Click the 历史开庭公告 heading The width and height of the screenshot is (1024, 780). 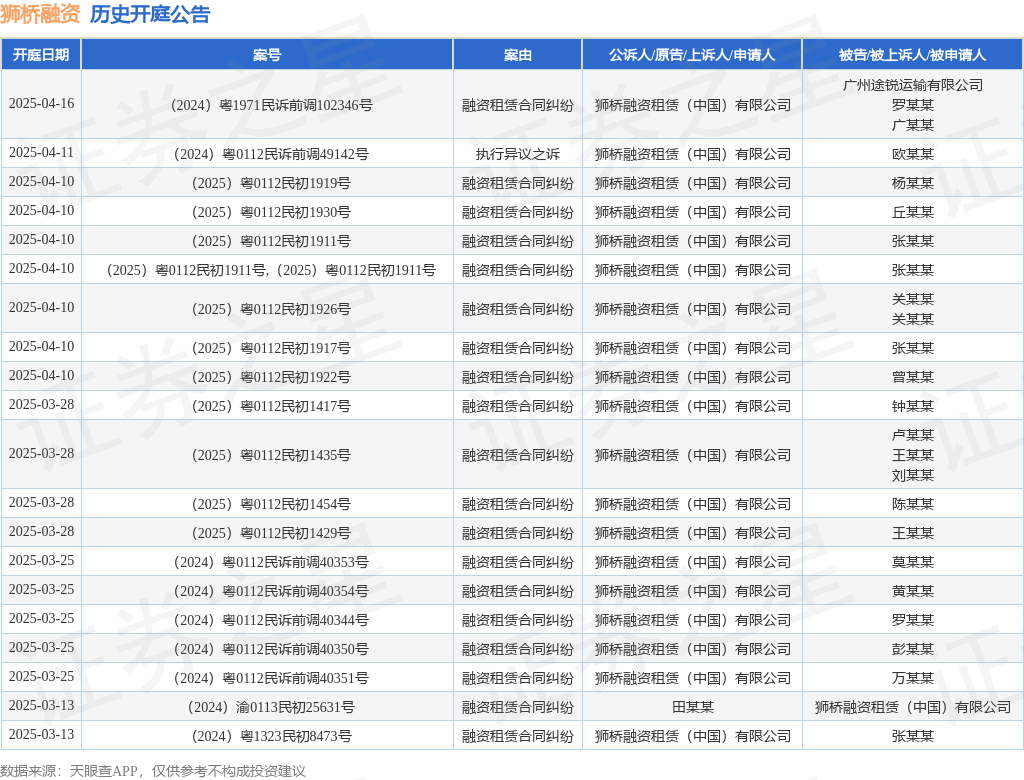[x=150, y=14]
